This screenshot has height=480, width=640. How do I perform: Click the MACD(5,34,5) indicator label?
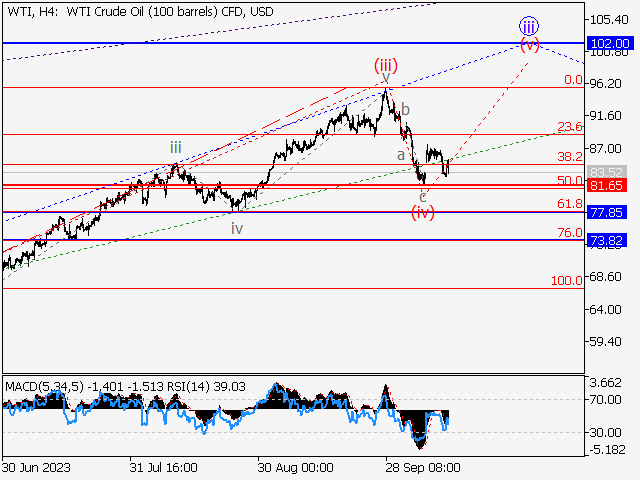pos(44,386)
